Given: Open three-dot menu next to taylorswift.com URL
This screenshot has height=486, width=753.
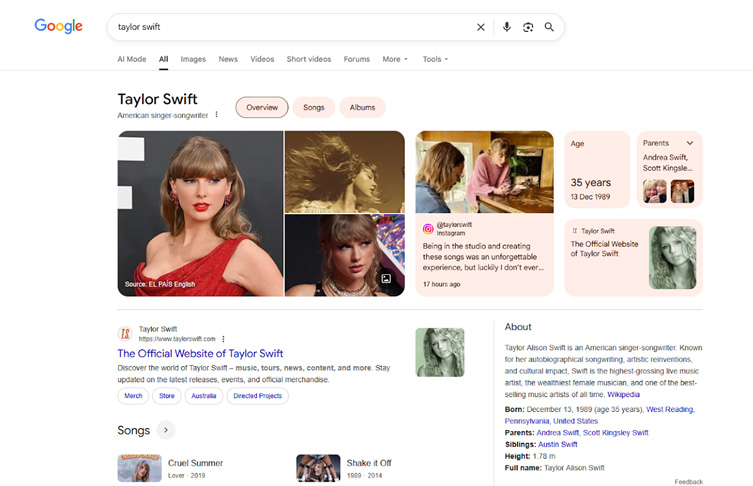Looking at the screenshot, I should pyautogui.click(x=223, y=339).
